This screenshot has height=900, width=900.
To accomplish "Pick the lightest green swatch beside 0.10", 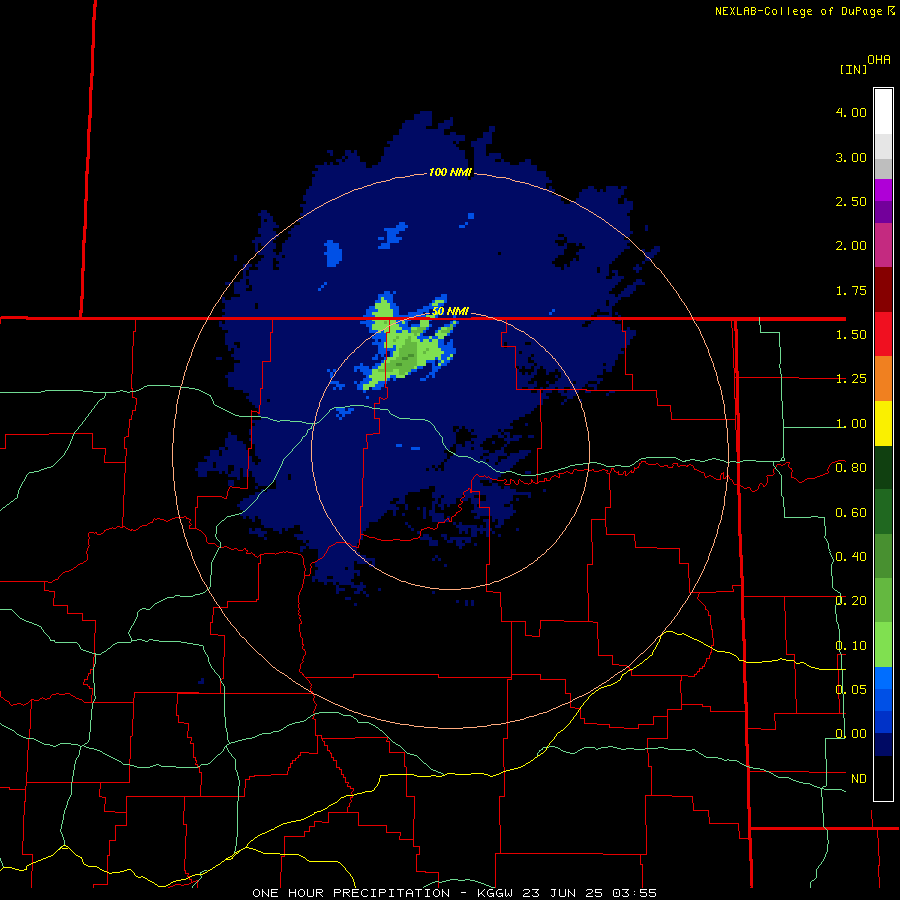I will click(883, 645).
